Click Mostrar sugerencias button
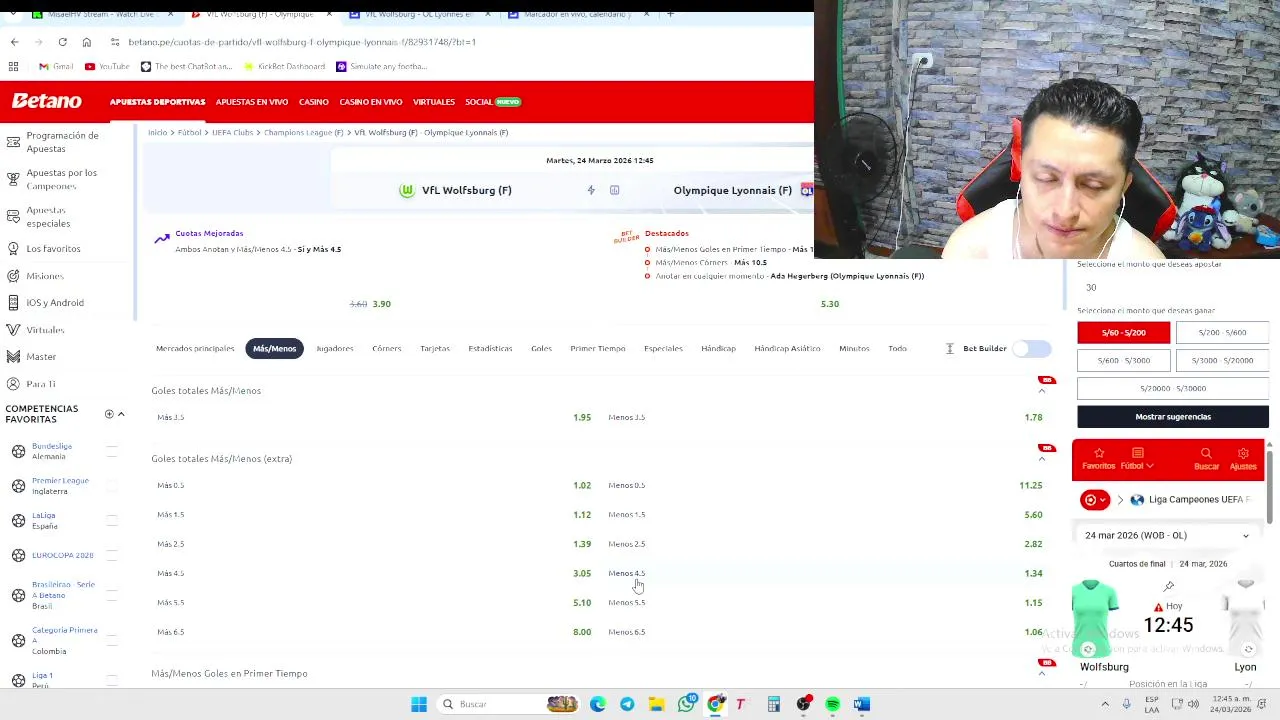This screenshot has width=1280, height=720. [1173, 416]
